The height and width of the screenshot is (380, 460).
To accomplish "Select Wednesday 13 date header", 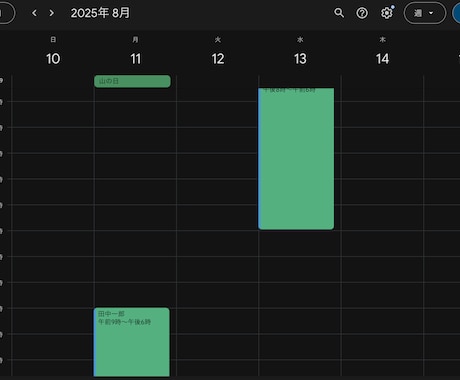I will (x=300, y=59).
